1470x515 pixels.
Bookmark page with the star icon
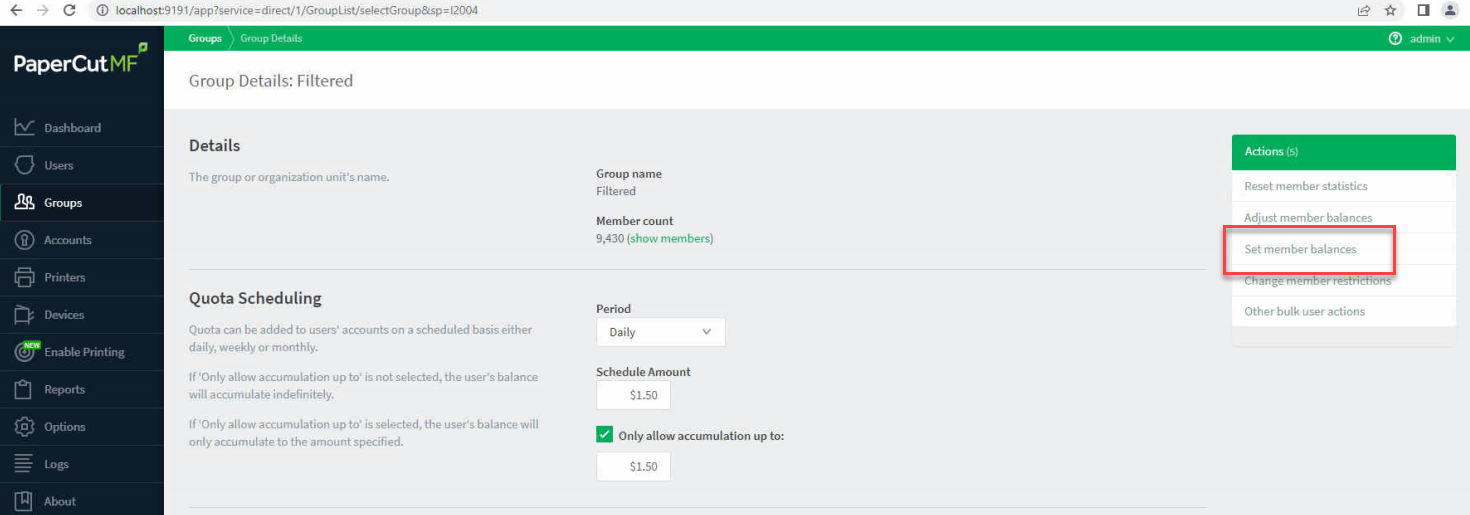click(x=1390, y=10)
